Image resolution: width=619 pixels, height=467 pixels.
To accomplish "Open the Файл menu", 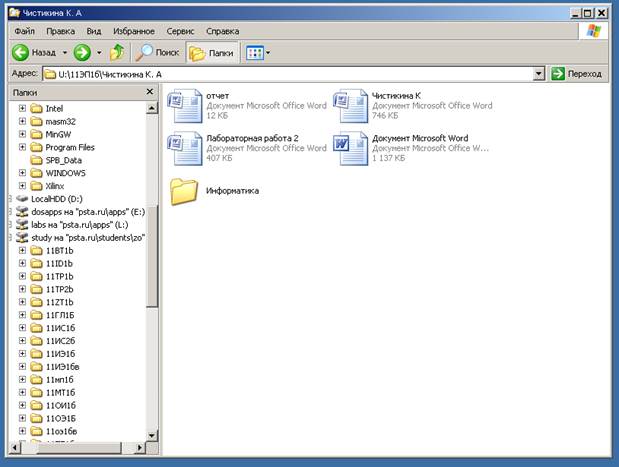I will click(24, 31).
